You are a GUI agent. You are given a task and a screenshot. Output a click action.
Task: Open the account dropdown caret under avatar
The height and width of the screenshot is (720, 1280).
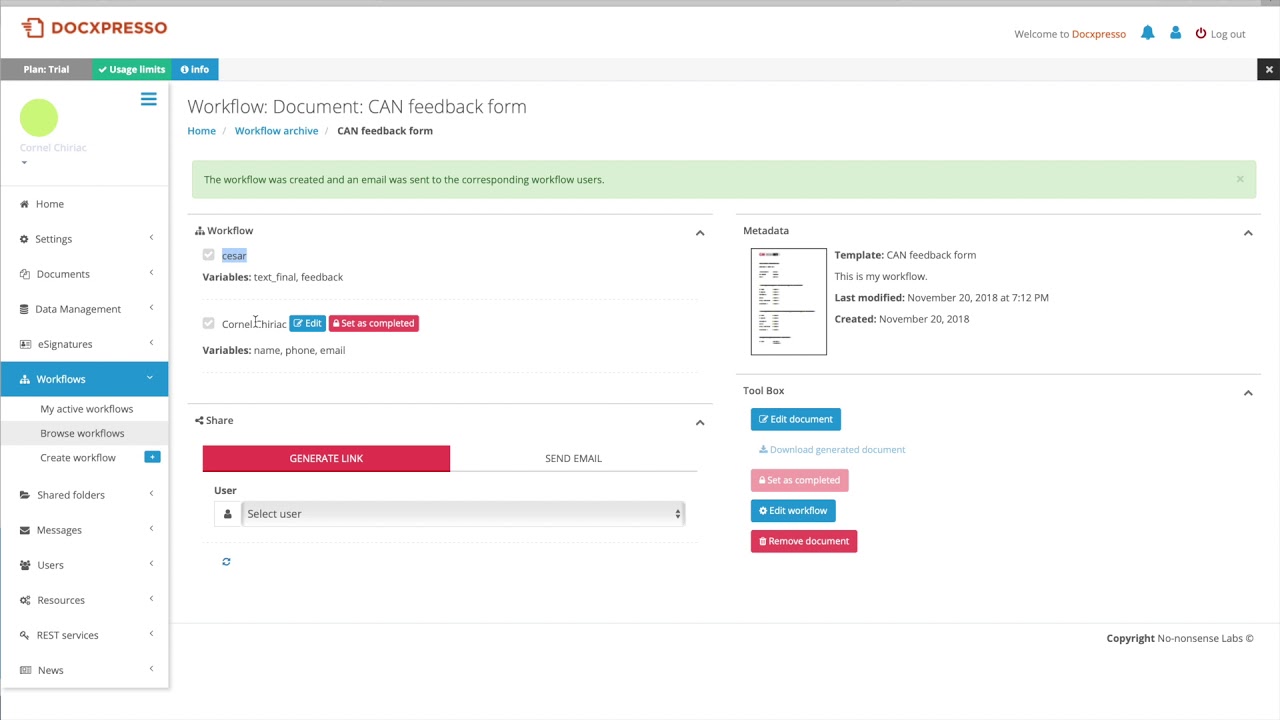24,162
